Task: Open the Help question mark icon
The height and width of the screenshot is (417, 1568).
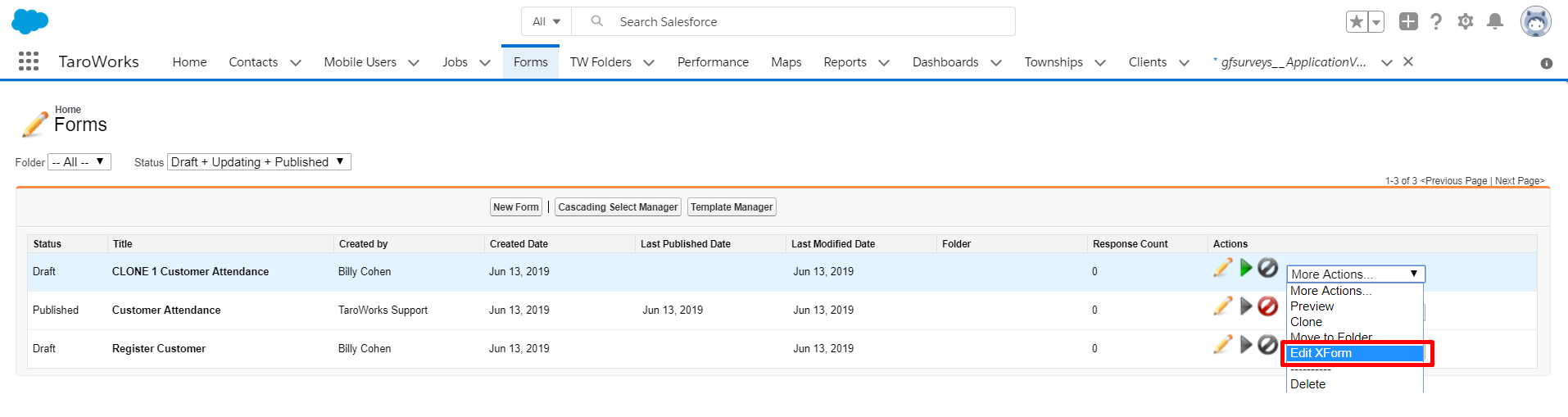Action: coord(1436,21)
